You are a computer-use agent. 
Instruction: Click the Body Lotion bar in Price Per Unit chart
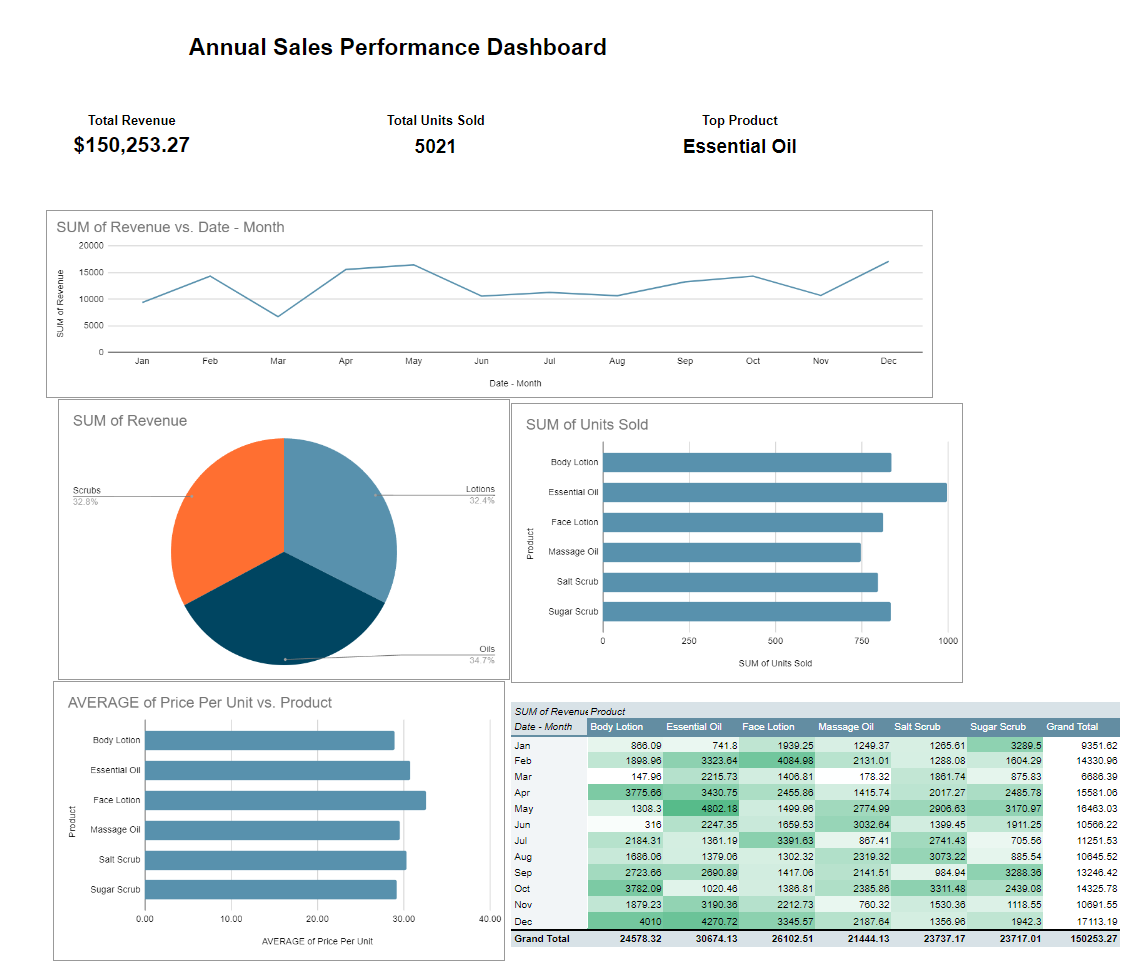tap(270, 741)
